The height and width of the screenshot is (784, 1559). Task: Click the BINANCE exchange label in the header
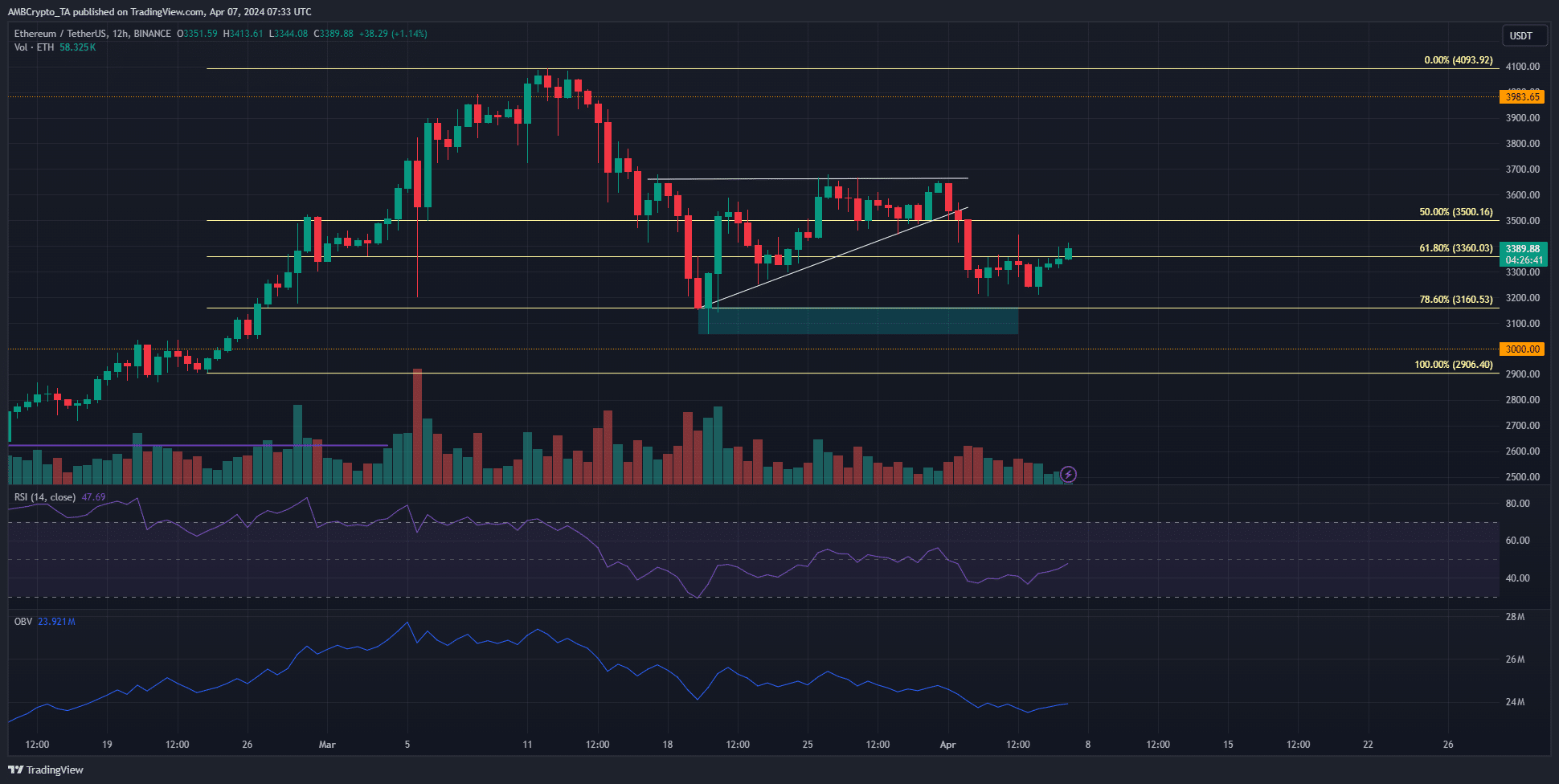click(153, 34)
